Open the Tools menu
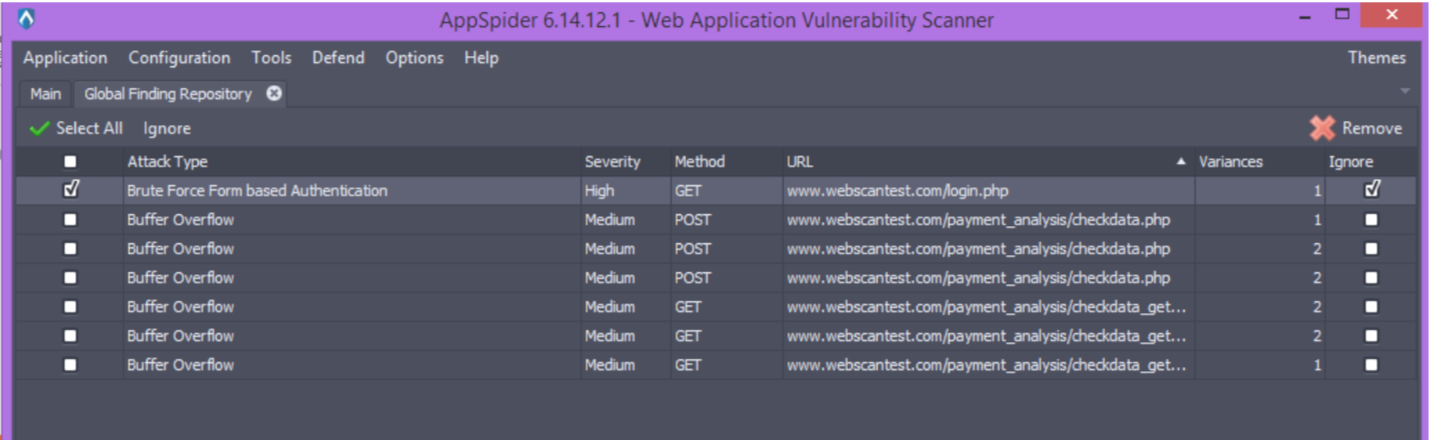 coord(271,58)
